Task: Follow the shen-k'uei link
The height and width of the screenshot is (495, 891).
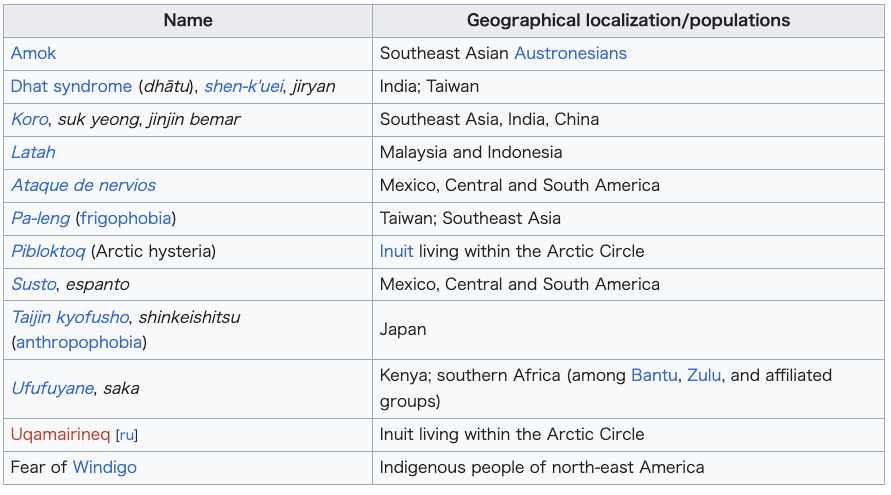Action: pos(243,86)
